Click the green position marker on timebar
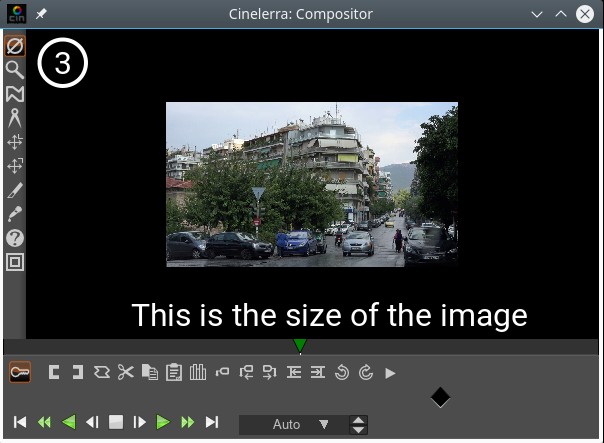Image resolution: width=604 pixels, height=443 pixels. tap(299, 346)
